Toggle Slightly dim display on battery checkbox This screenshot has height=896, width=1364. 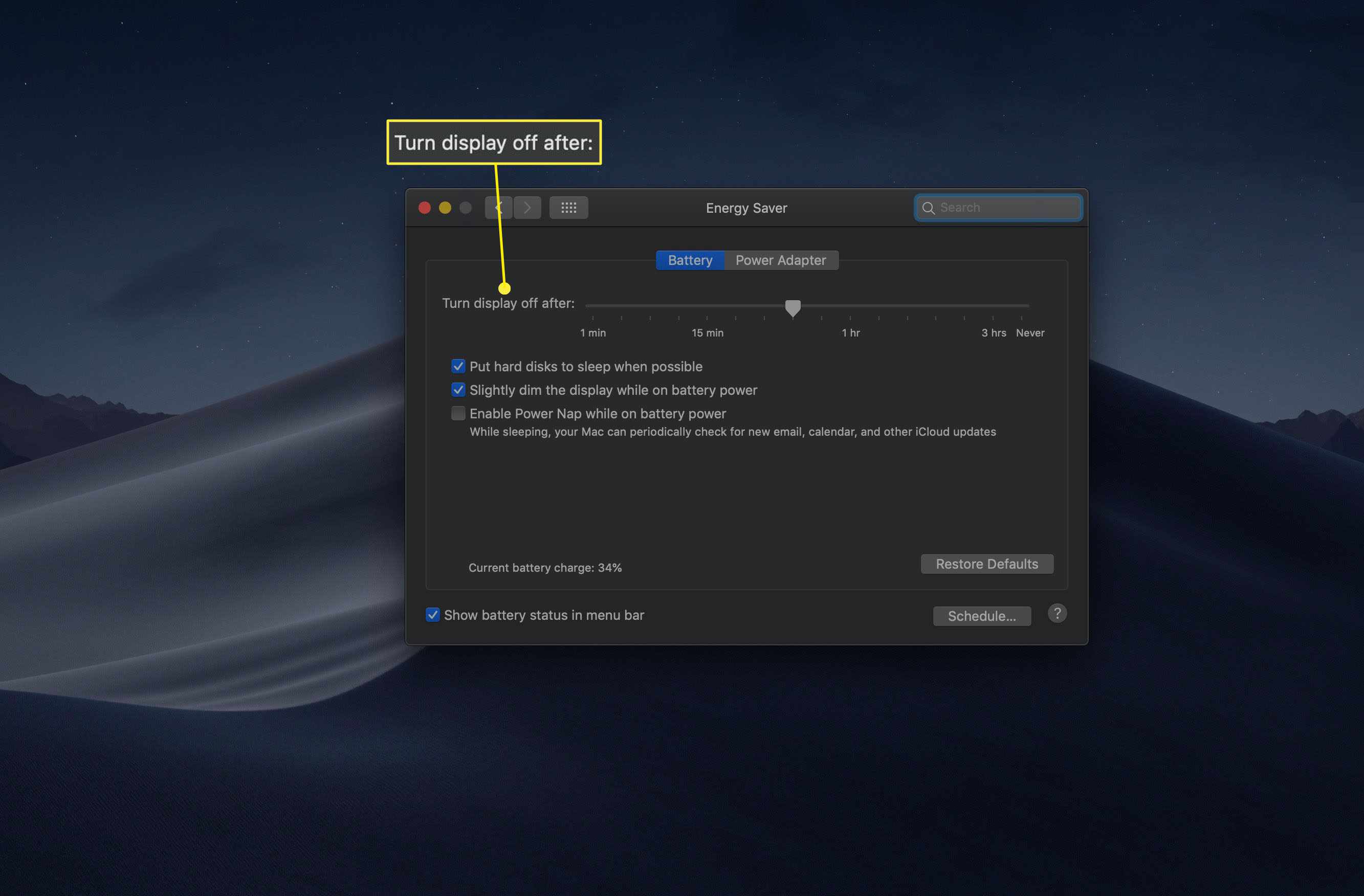(457, 389)
